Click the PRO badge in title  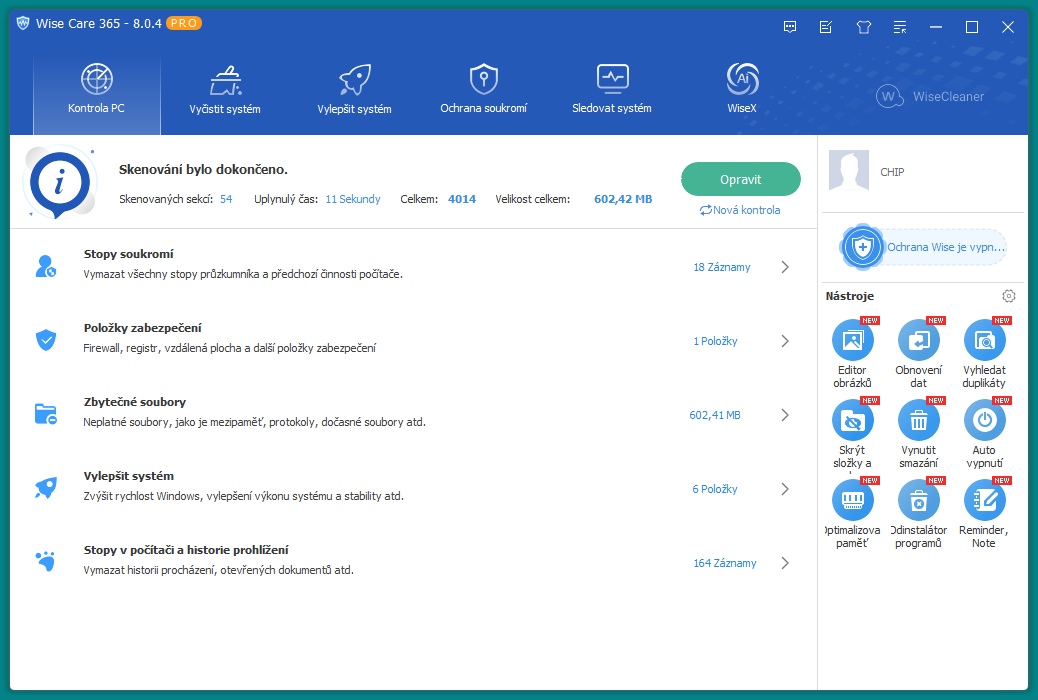click(x=183, y=23)
